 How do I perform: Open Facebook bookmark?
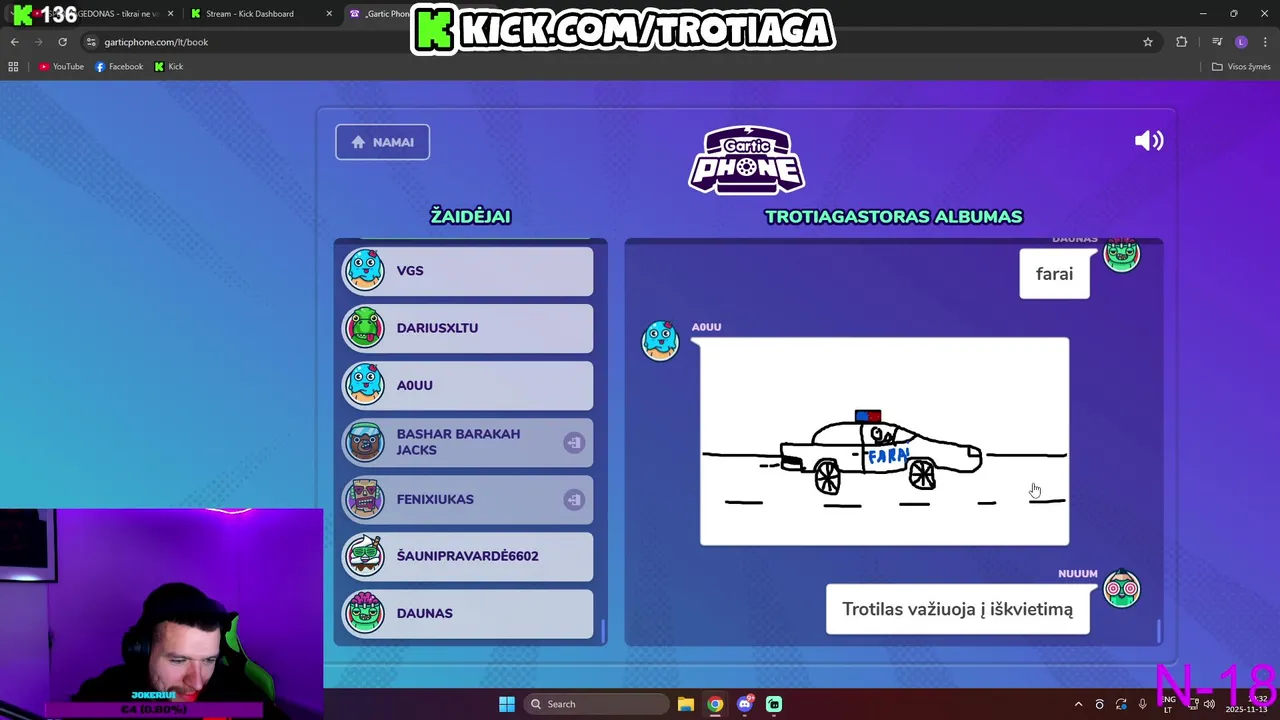(x=119, y=67)
